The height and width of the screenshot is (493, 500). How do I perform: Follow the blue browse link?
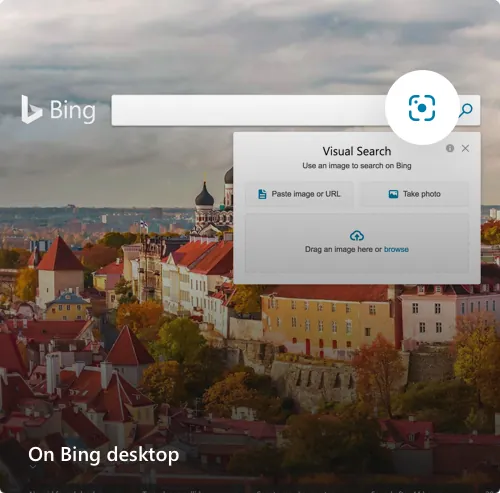396,249
